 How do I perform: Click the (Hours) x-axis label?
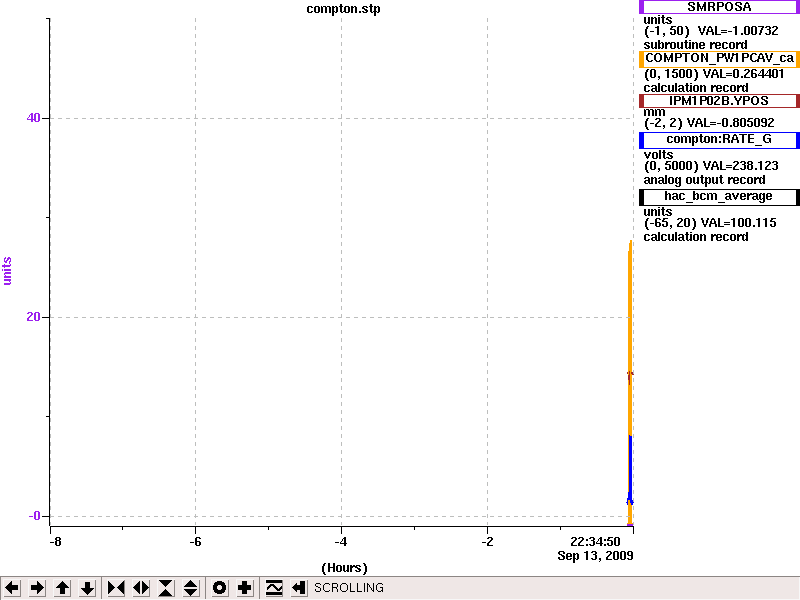pyautogui.click(x=344, y=568)
